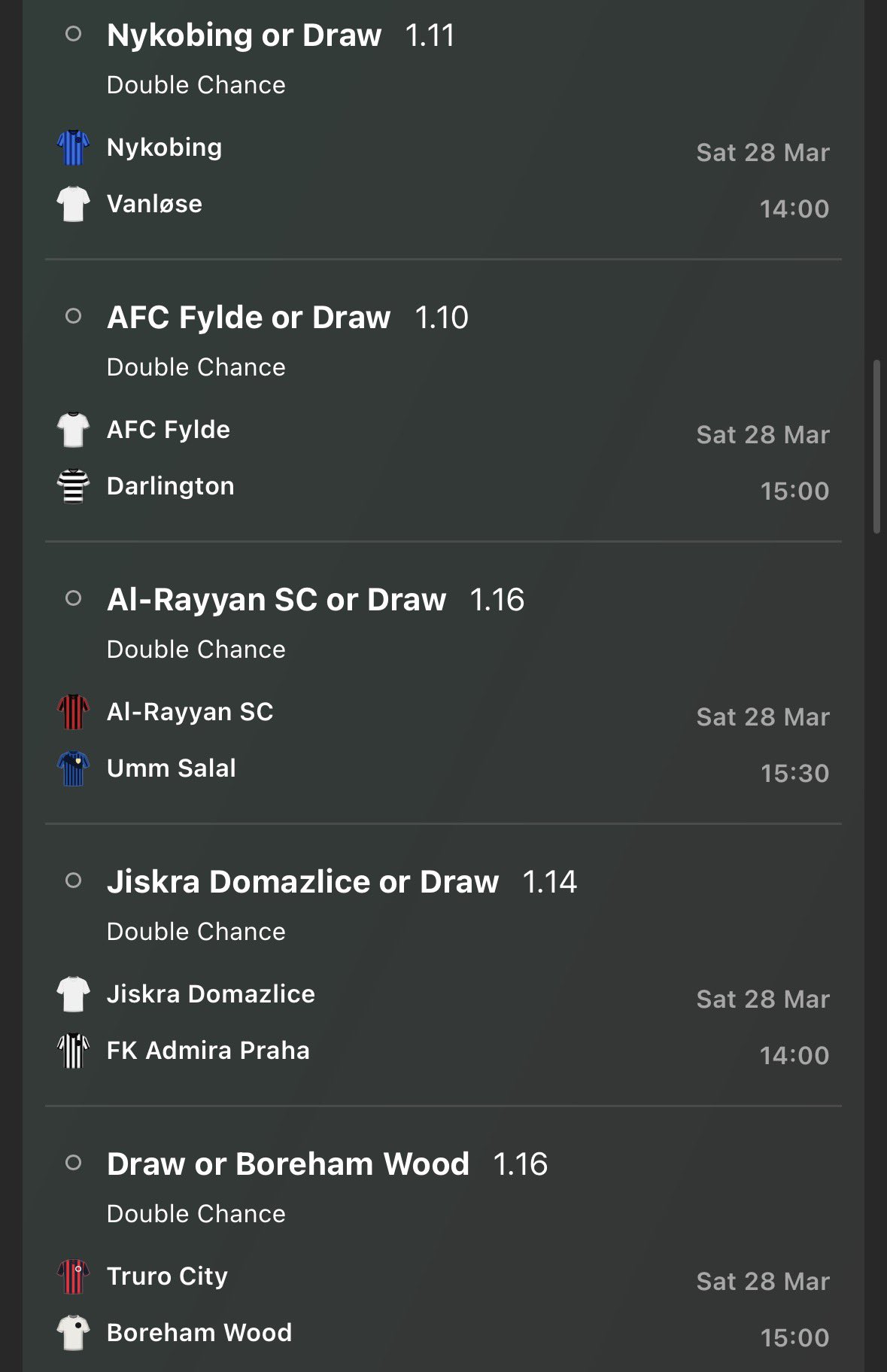887x1372 pixels.
Task: Click the Al-Rayyan SC red striped jersey icon
Action: tap(74, 712)
